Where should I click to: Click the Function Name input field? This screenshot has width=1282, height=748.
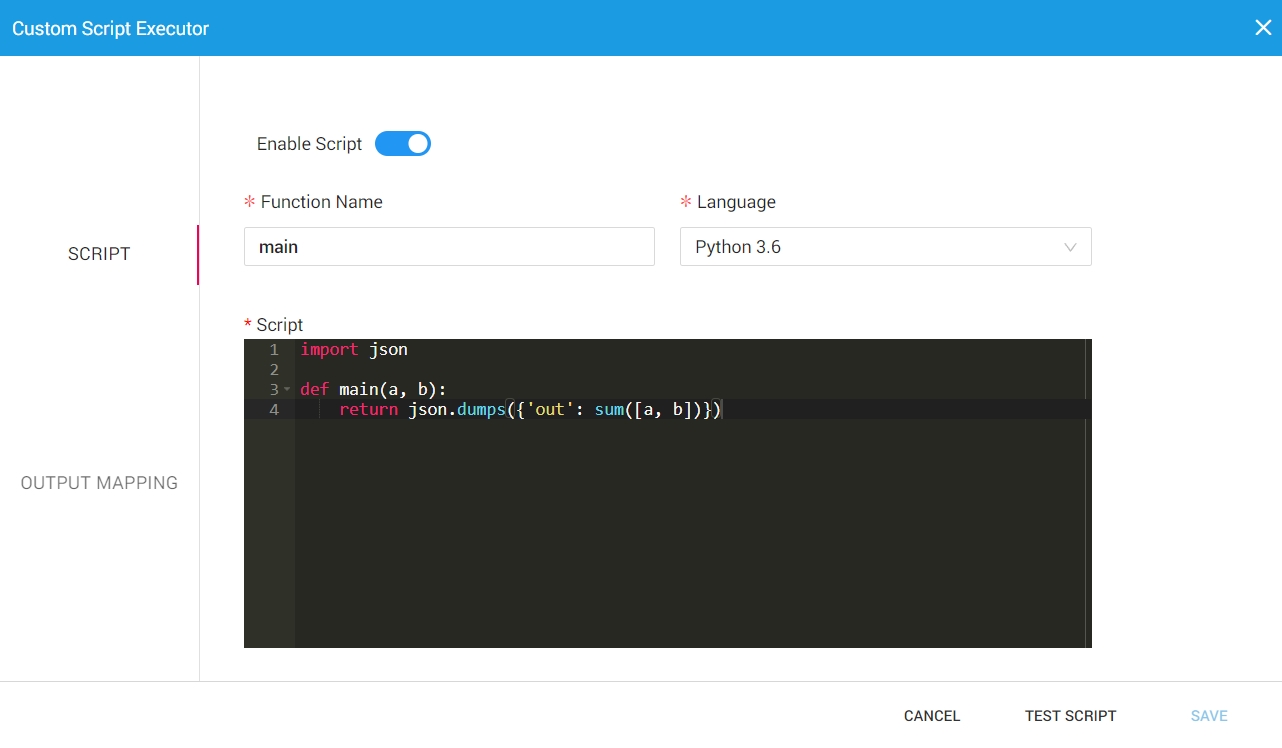[449, 247]
